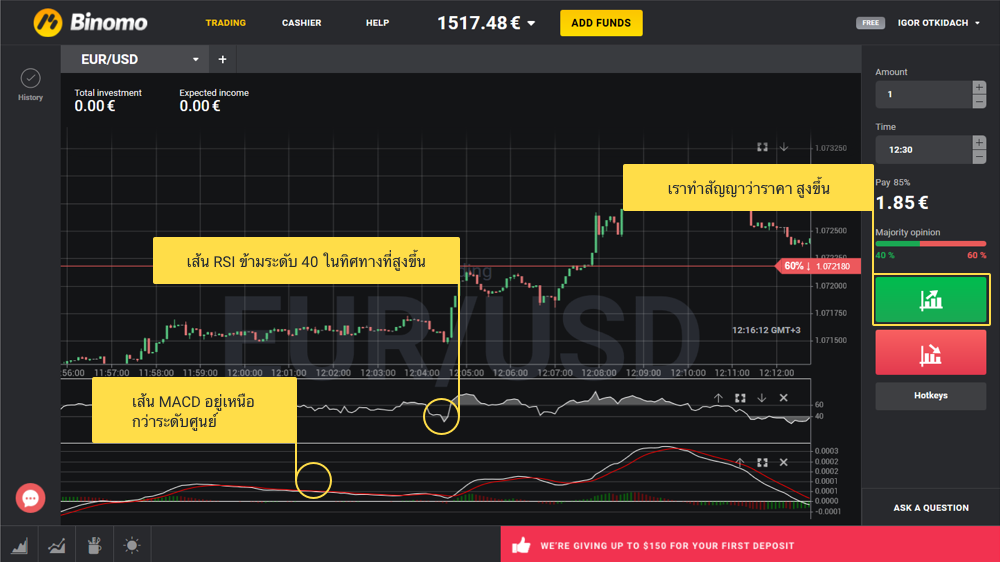Maximize the MACD indicator panel
This screenshot has height=562, width=1000.
[x=762, y=463]
